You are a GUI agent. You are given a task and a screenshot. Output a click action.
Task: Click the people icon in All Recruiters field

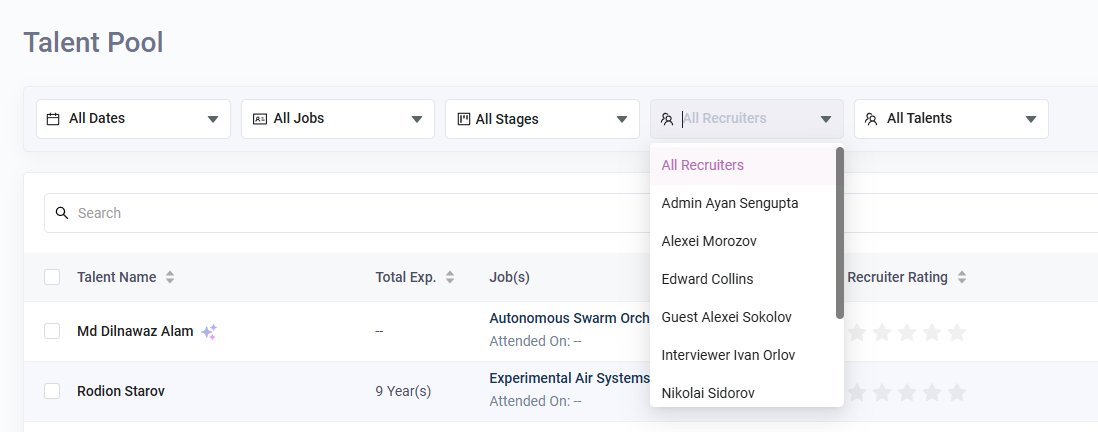[x=667, y=119]
